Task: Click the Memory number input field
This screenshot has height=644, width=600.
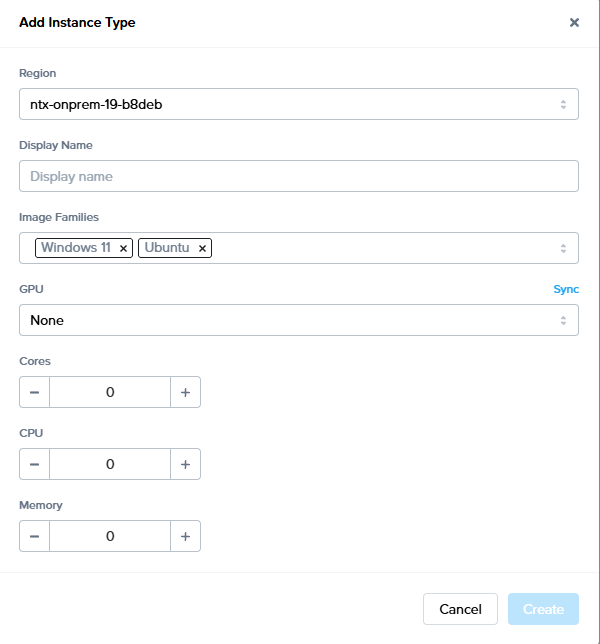Action: (x=110, y=537)
